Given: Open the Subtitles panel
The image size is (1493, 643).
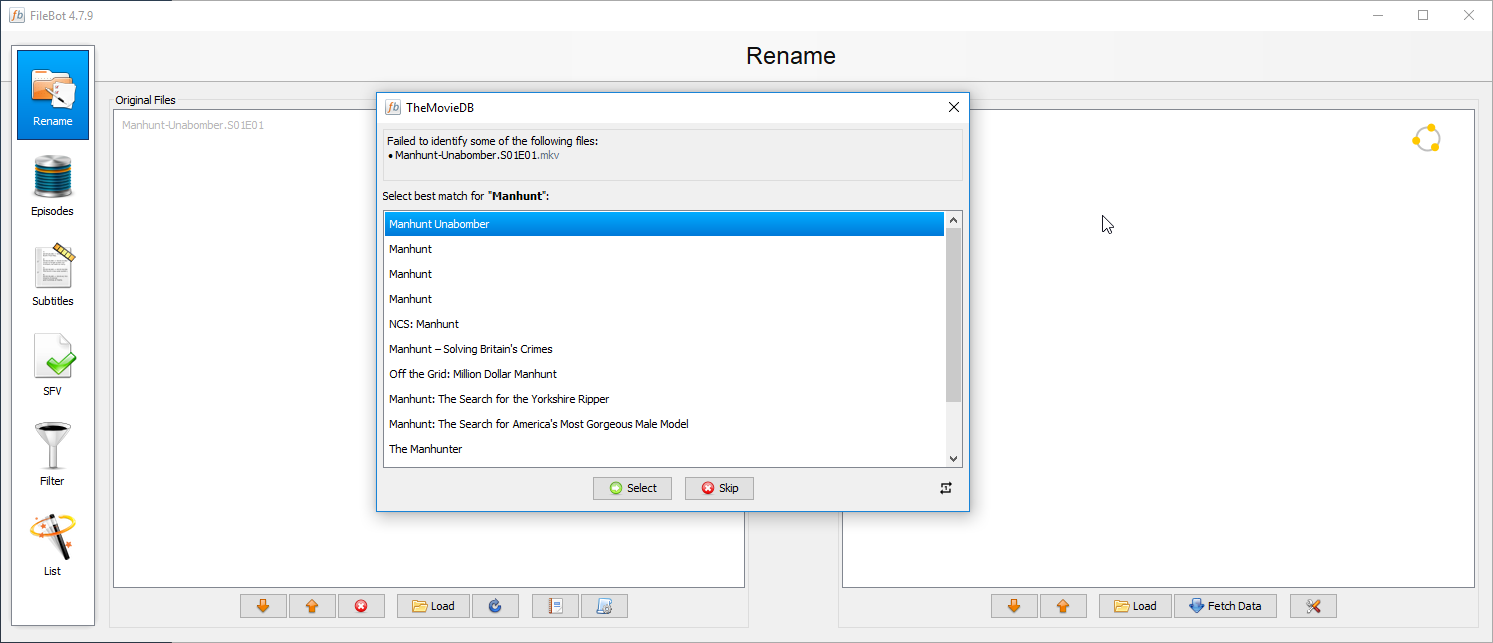Looking at the screenshot, I should [53, 276].
